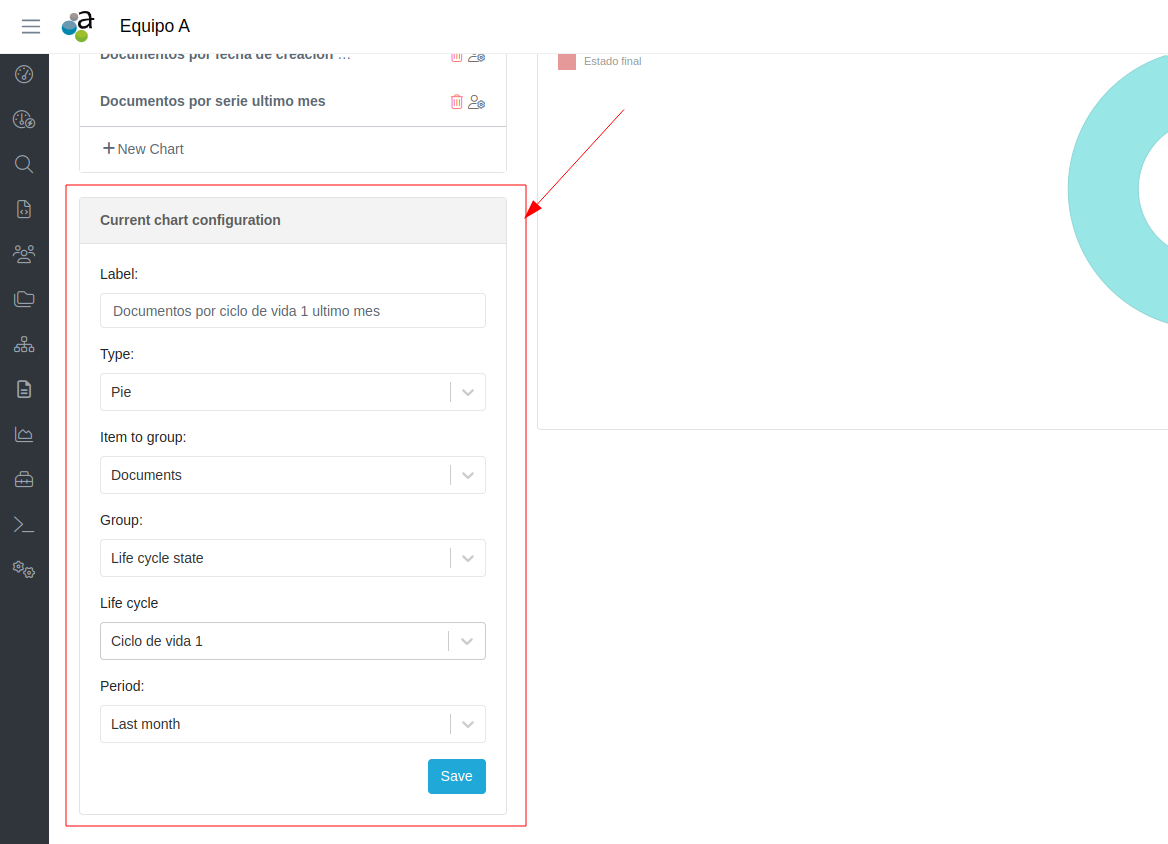Open the area chart sidebar icon

[x=24, y=434]
